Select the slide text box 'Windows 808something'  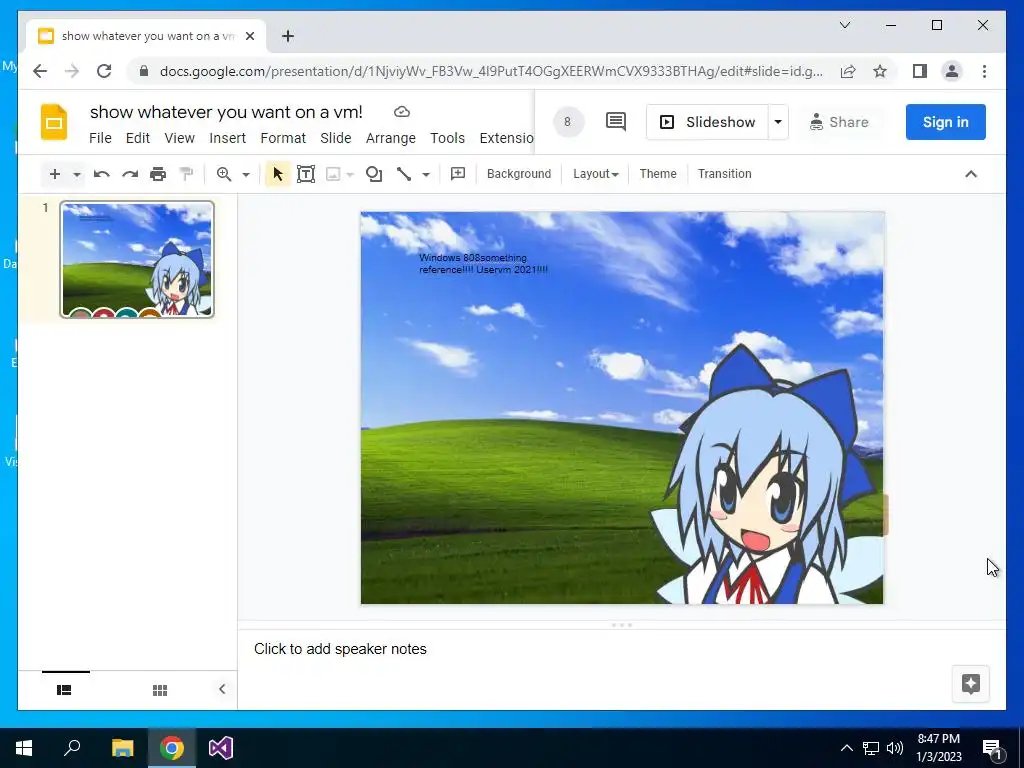pyautogui.click(x=483, y=263)
